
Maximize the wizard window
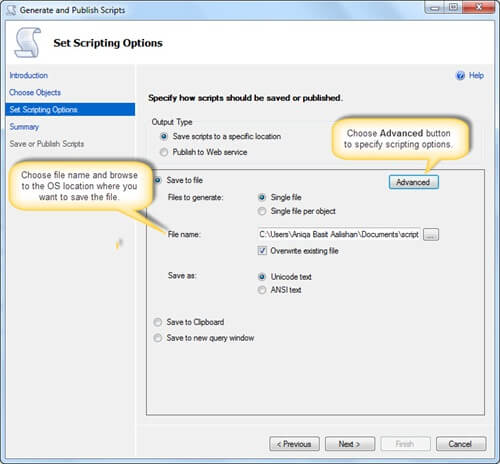[x=453, y=7]
